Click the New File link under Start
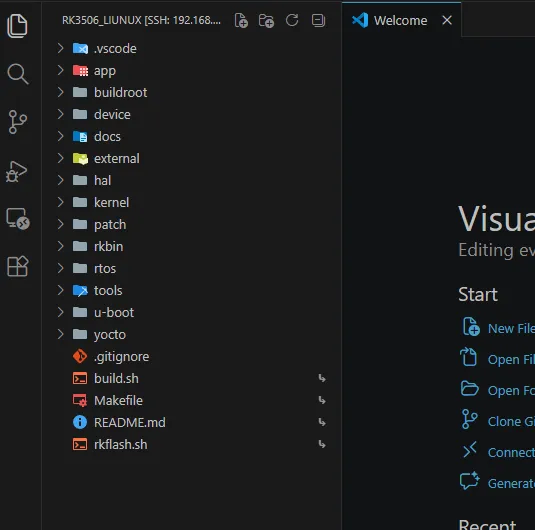The width and height of the screenshot is (535, 530). (511, 328)
